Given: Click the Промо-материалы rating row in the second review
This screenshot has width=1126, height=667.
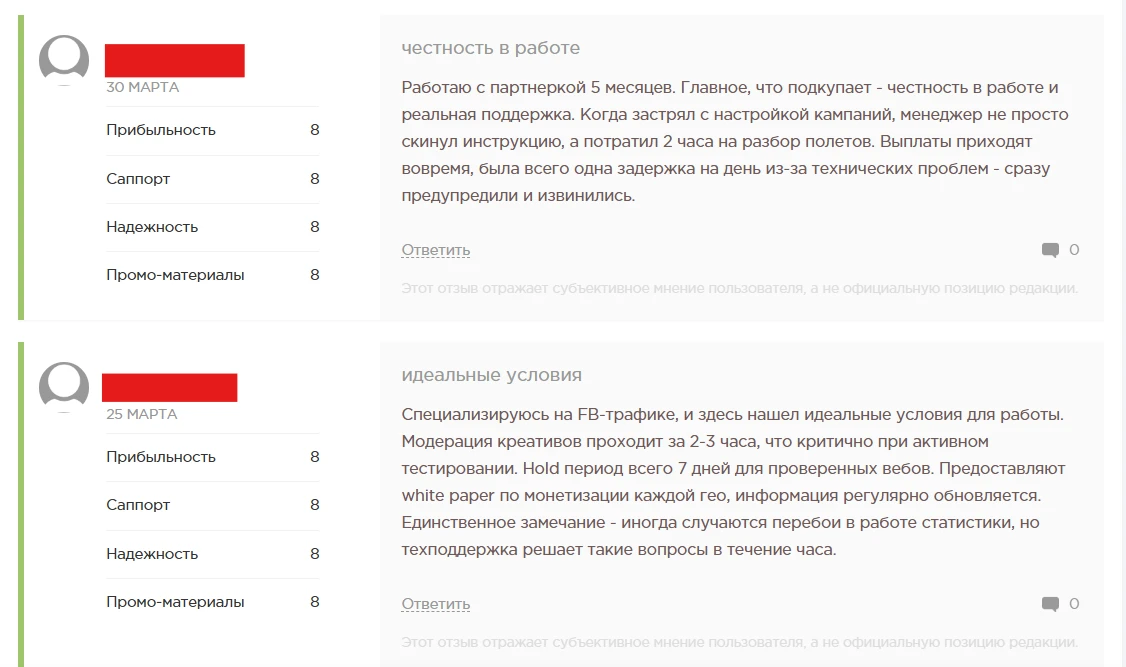Looking at the screenshot, I should click(213, 602).
